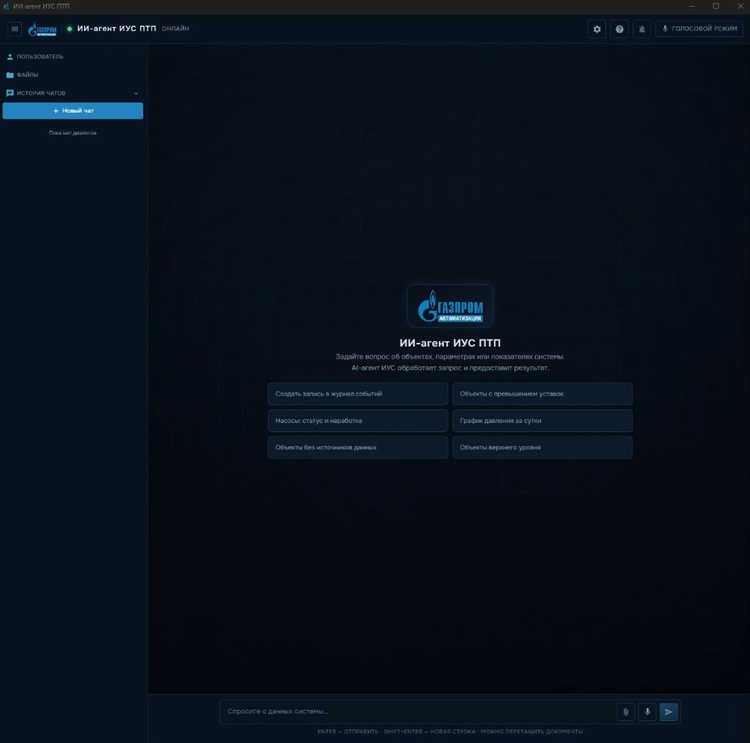Collapse История чатов chevron
Image resolution: width=750 pixels, height=743 pixels.
[x=136, y=93]
